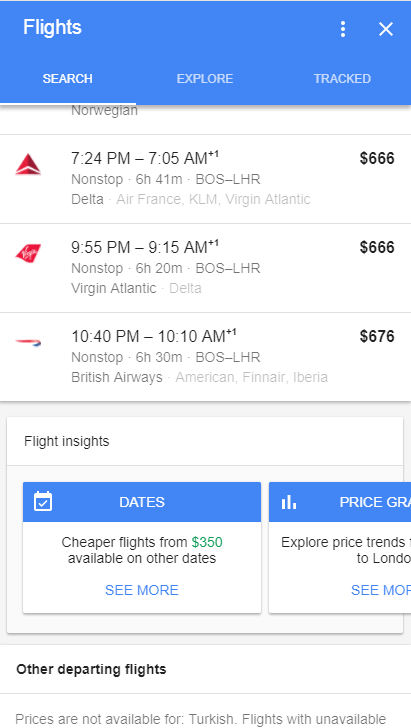This screenshot has width=411, height=728.
Task: Click the bar chart Price Graph icon
Action: pos(289,502)
